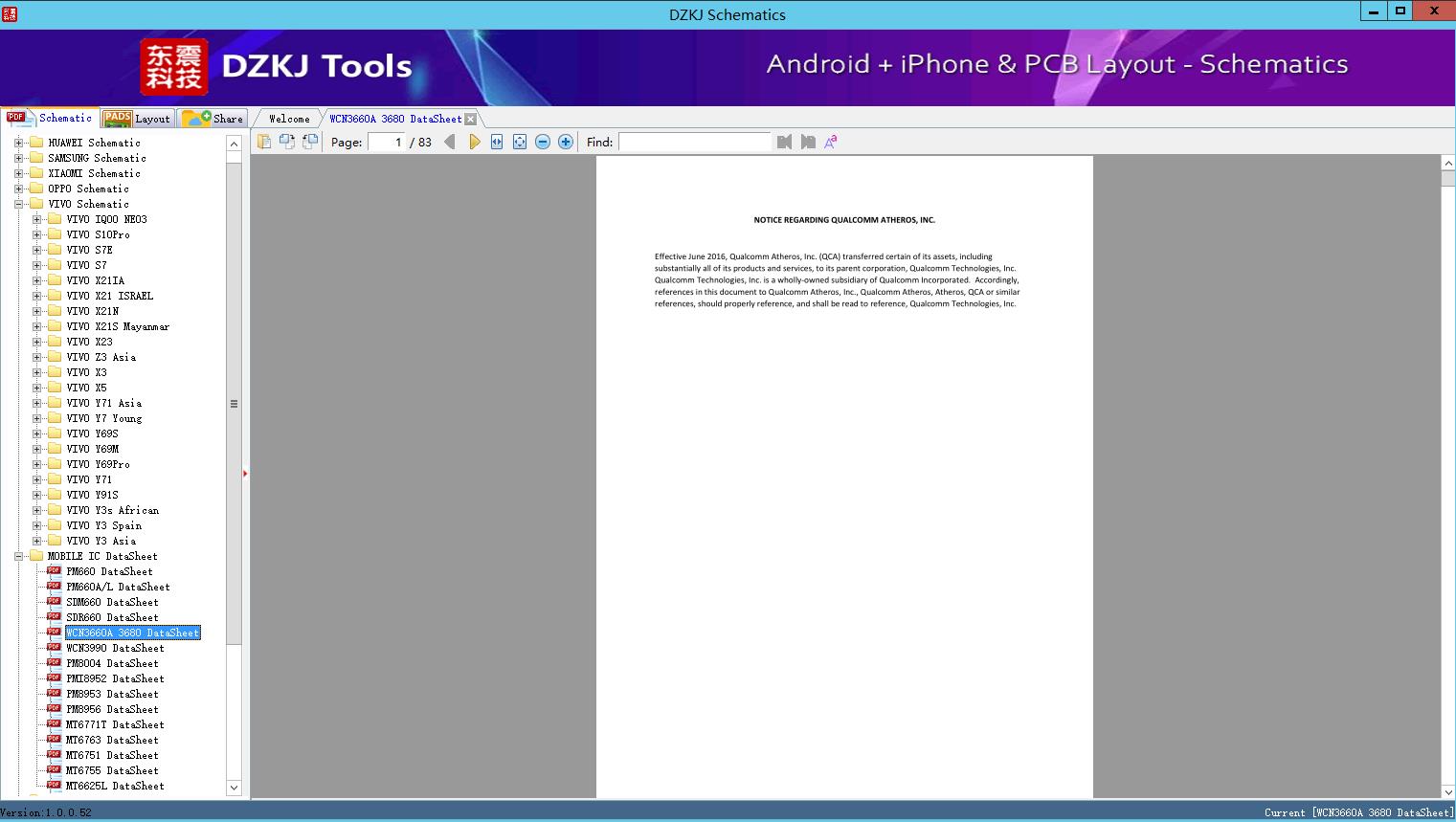
Task: Open MT6625L DataSheet PDF
Action: (115, 786)
